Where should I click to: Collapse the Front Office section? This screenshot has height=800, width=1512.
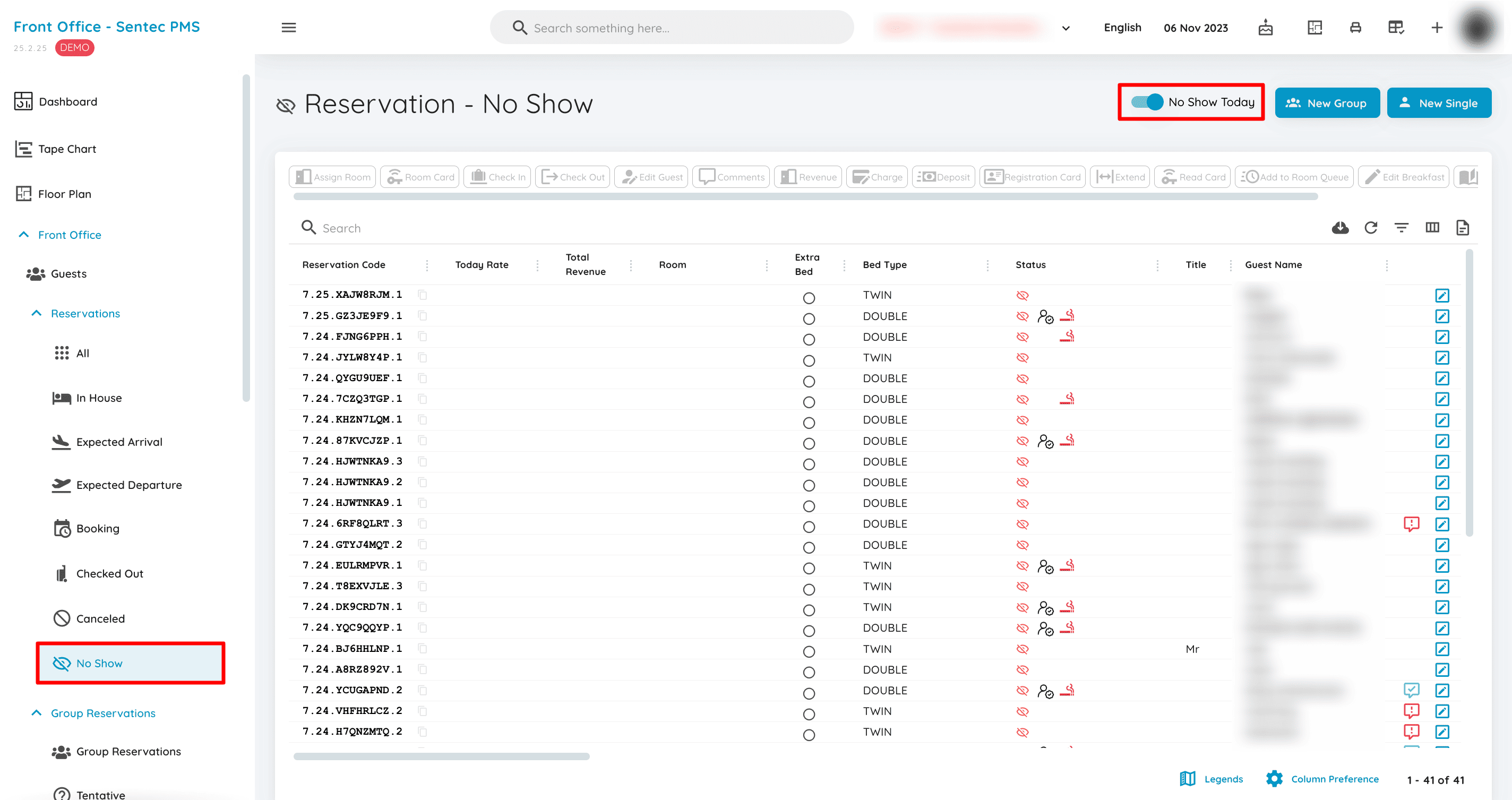tap(23, 235)
